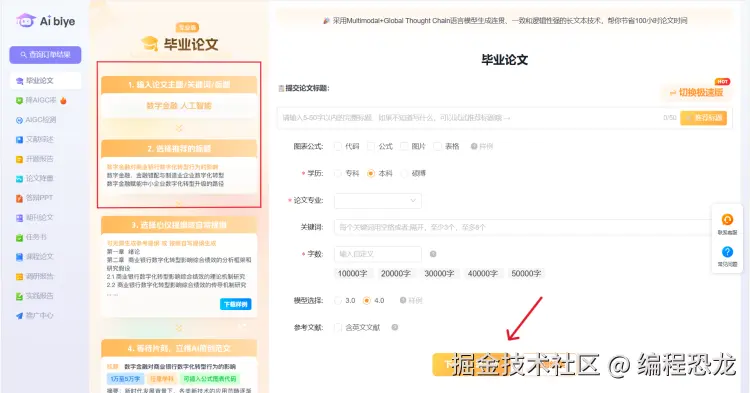Screen dimensions: 751x393
Task: Click the '毕业论文' page heading on right
Action: click(x=504, y=60)
